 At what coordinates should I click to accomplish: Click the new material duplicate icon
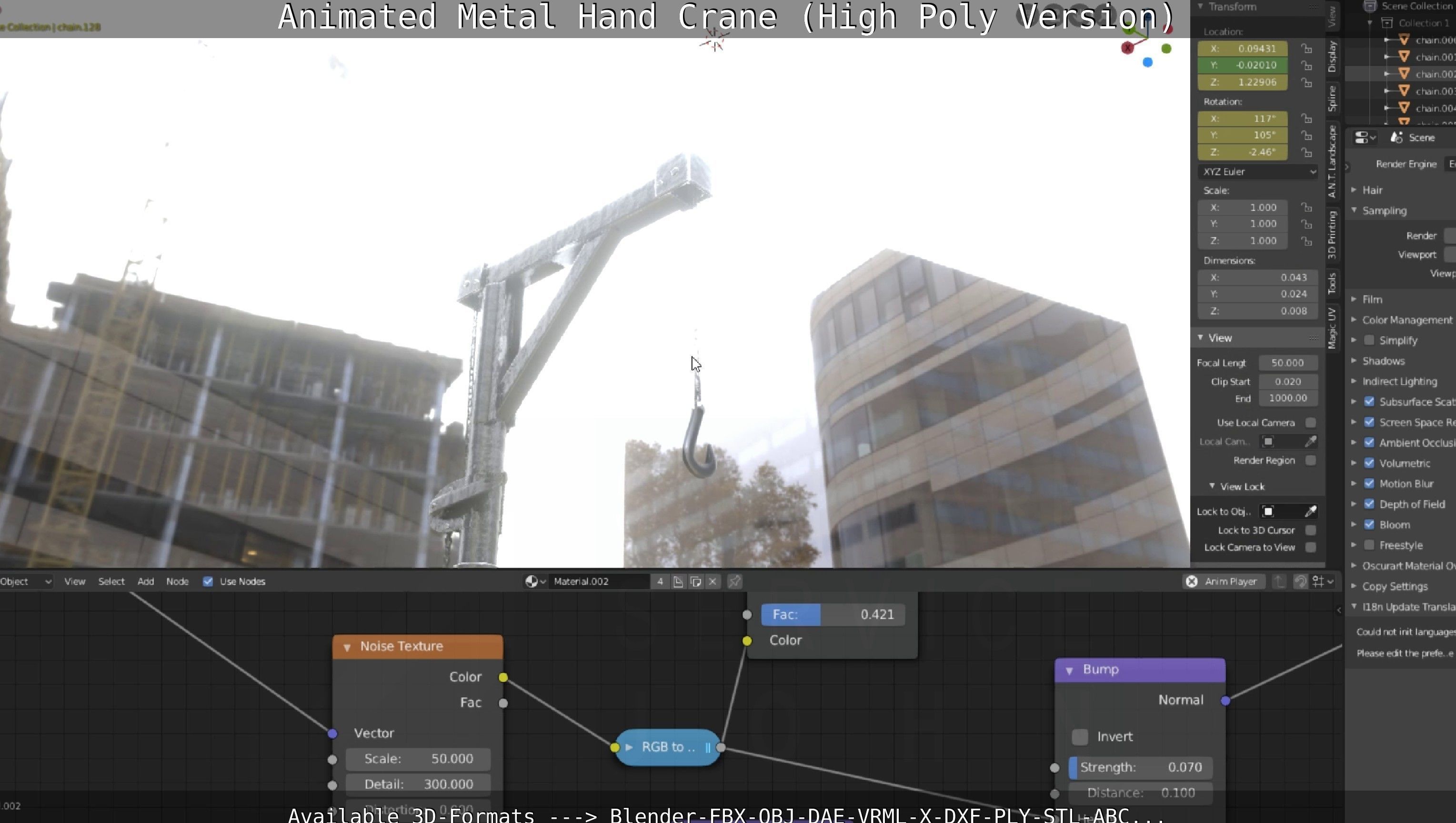(696, 581)
